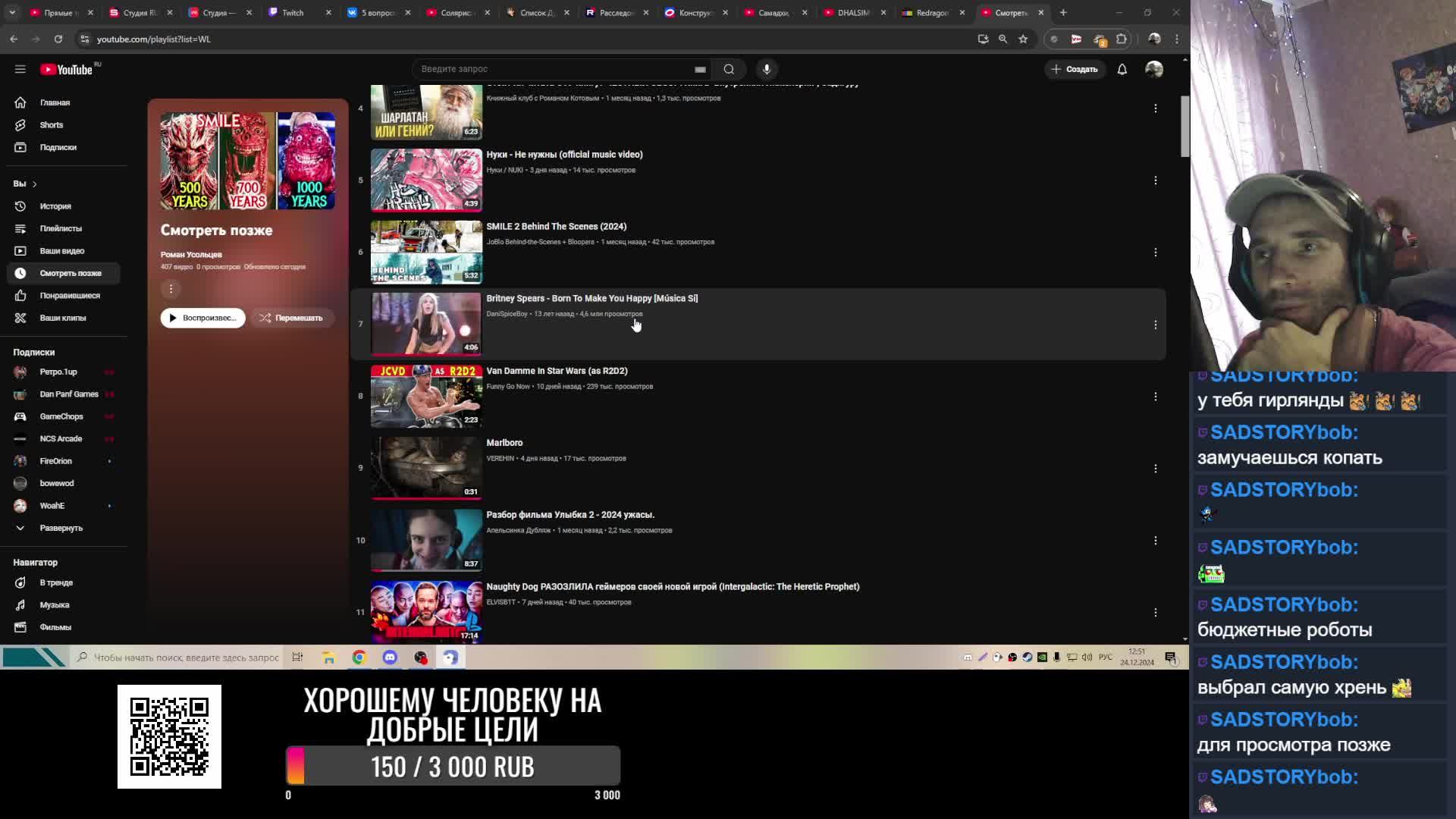
Task: Click the search magnifier button
Action: pos(729,69)
